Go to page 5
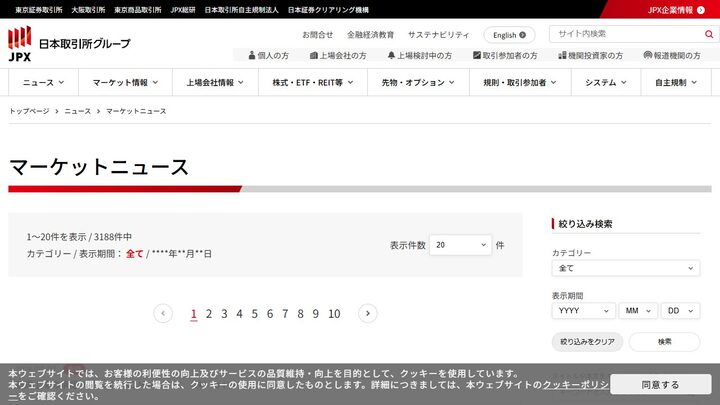 pos(254,314)
